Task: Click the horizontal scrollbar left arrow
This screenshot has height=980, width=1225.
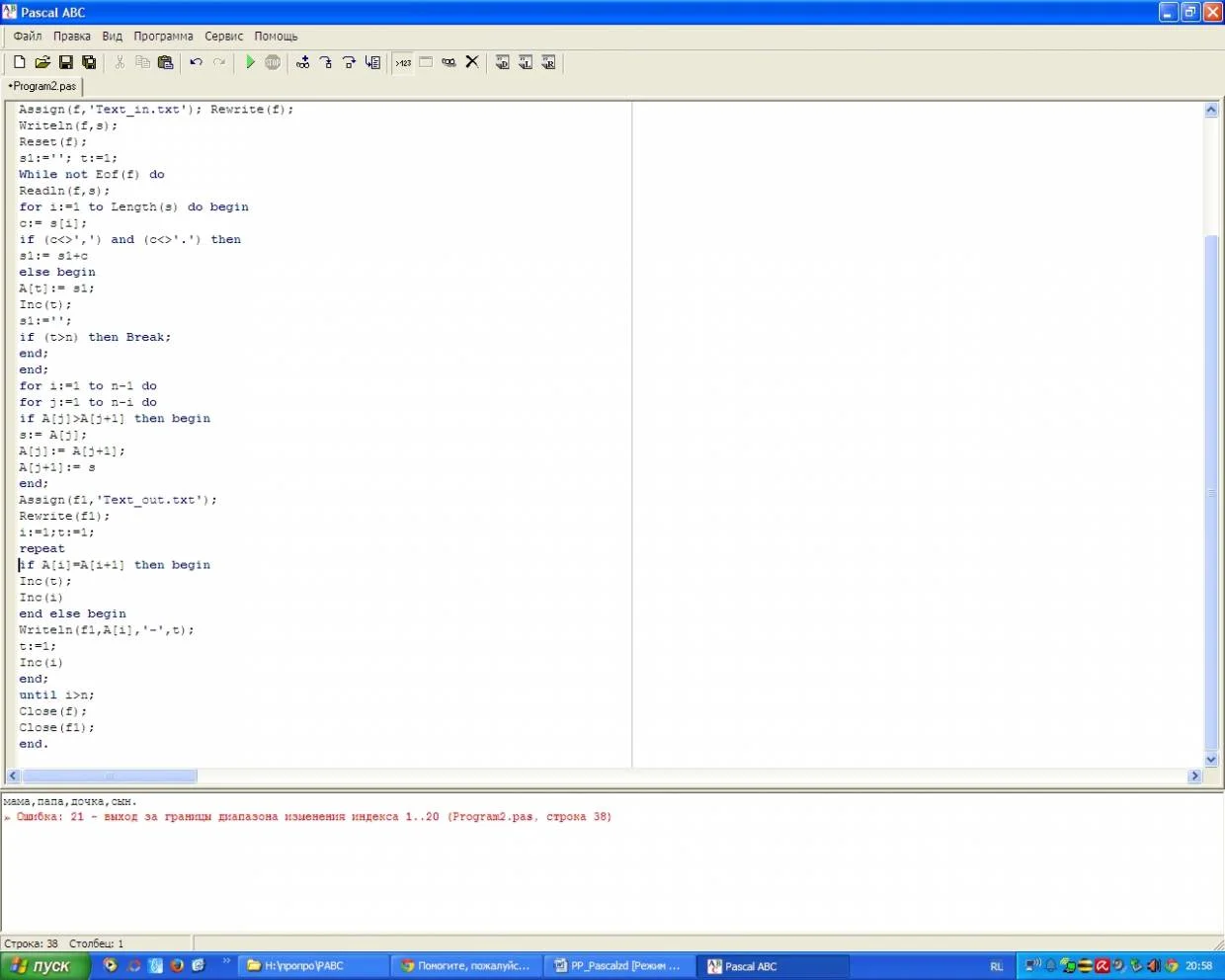Action: (x=13, y=776)
